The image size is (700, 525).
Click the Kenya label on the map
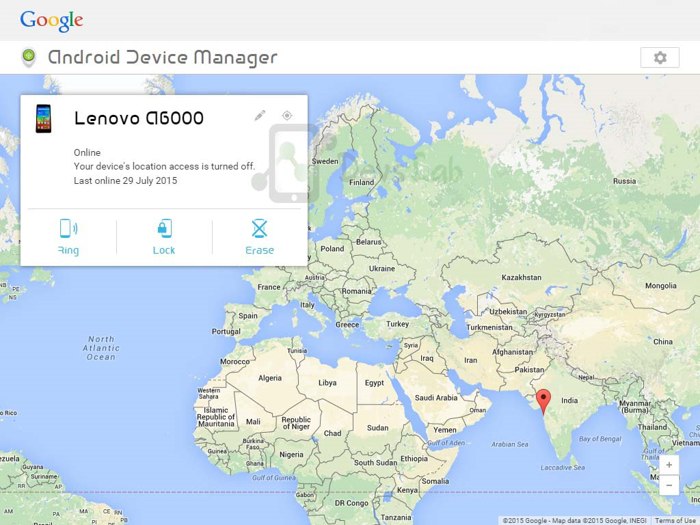[407, 490]
